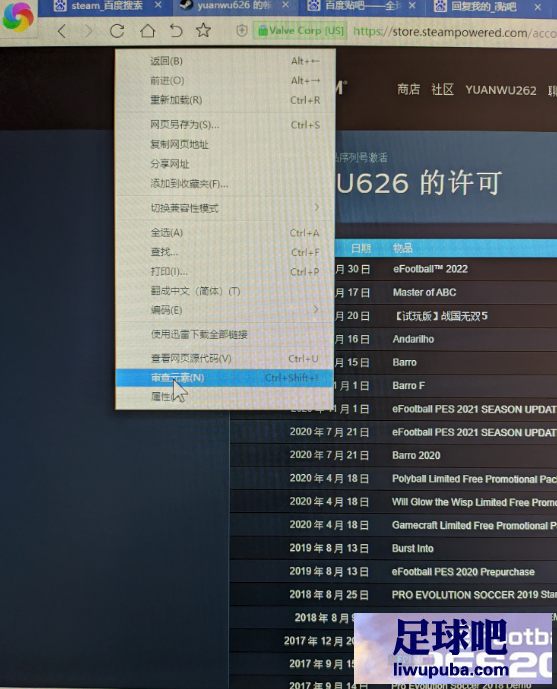557x689 pixels.
Task: Expand the 编码(E) submenu
Action: click(224, 310)
